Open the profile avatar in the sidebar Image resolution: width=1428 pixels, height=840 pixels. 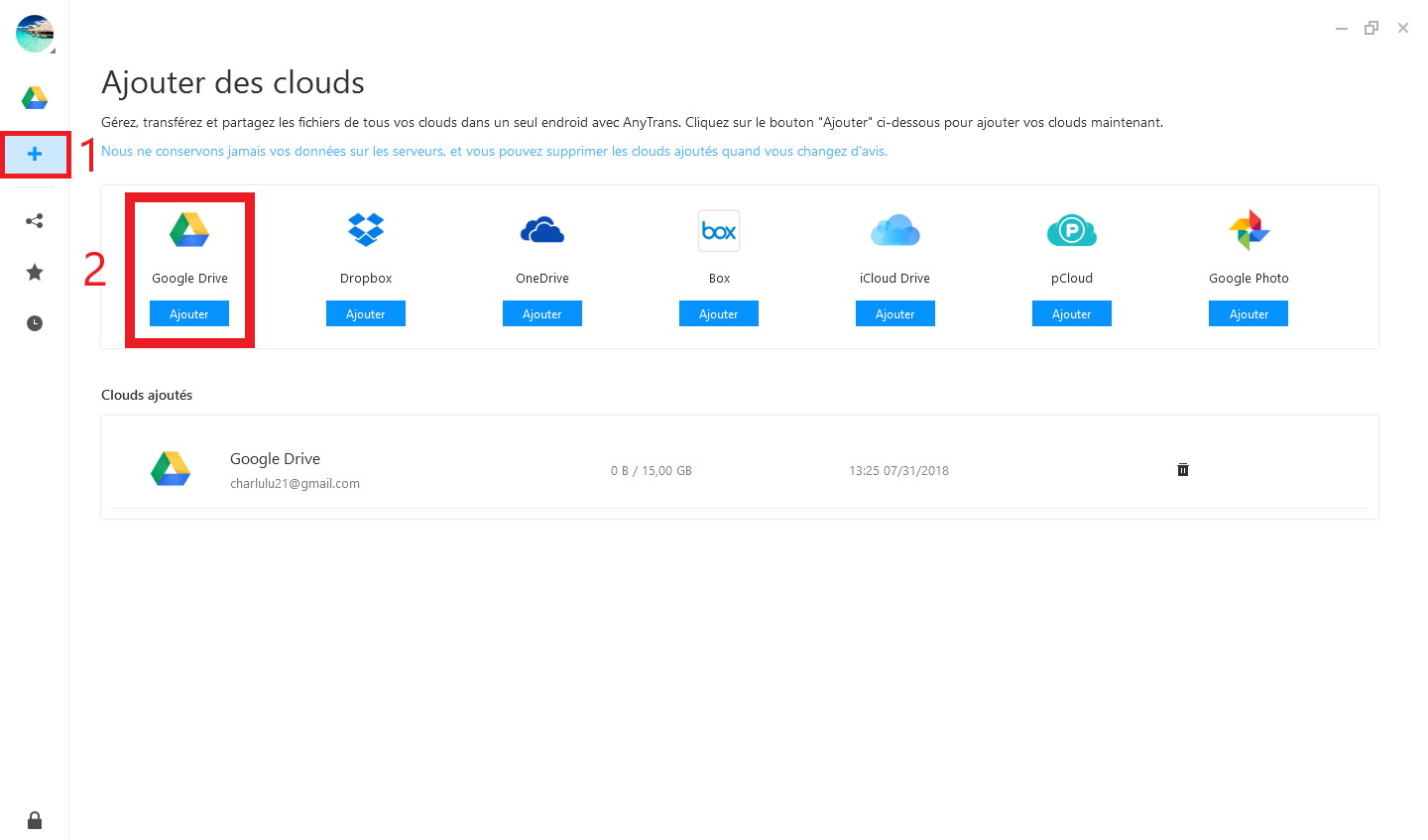coord(35,34)
